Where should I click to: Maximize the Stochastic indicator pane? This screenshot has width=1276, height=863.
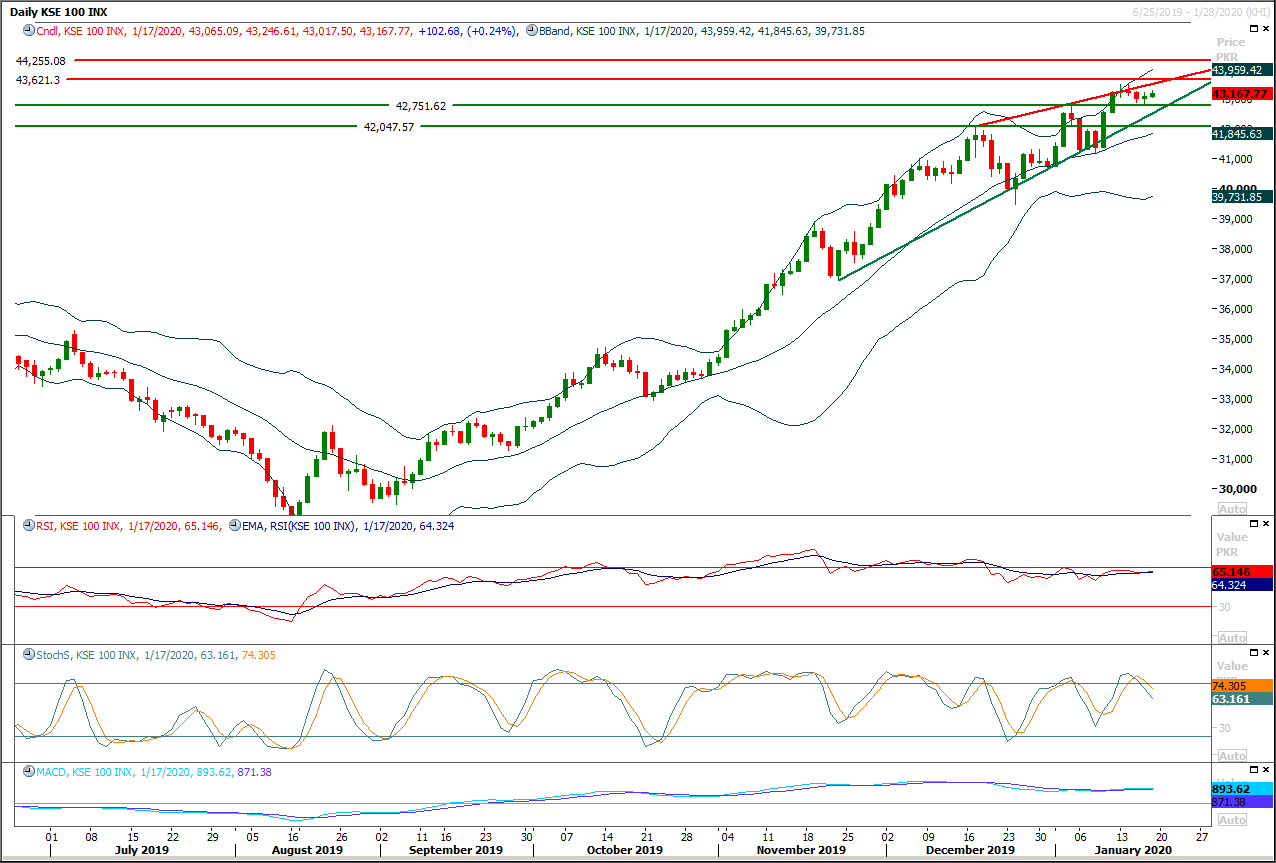[1255, 653]
